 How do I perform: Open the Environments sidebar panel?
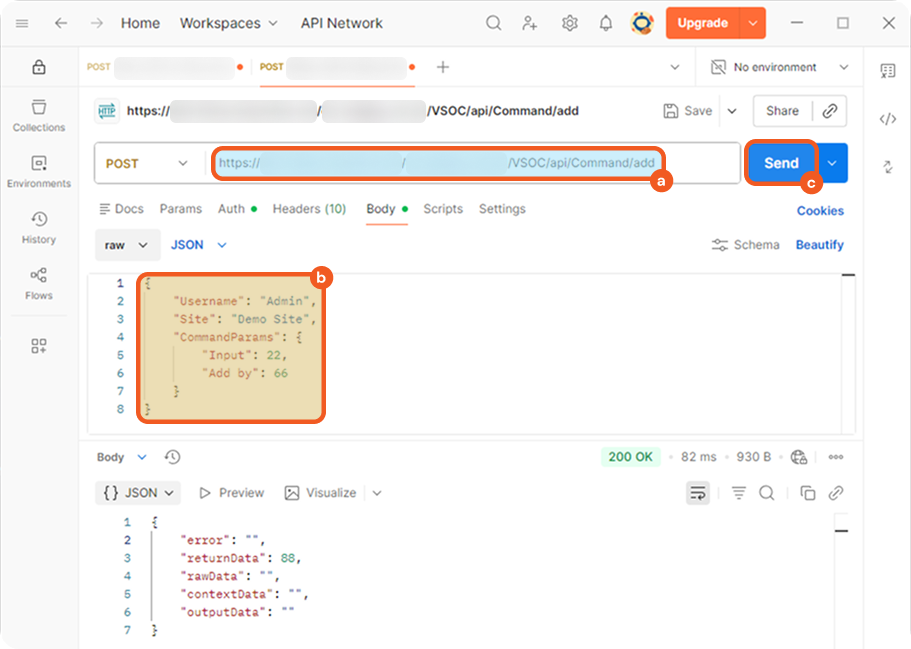coord(39,171)
